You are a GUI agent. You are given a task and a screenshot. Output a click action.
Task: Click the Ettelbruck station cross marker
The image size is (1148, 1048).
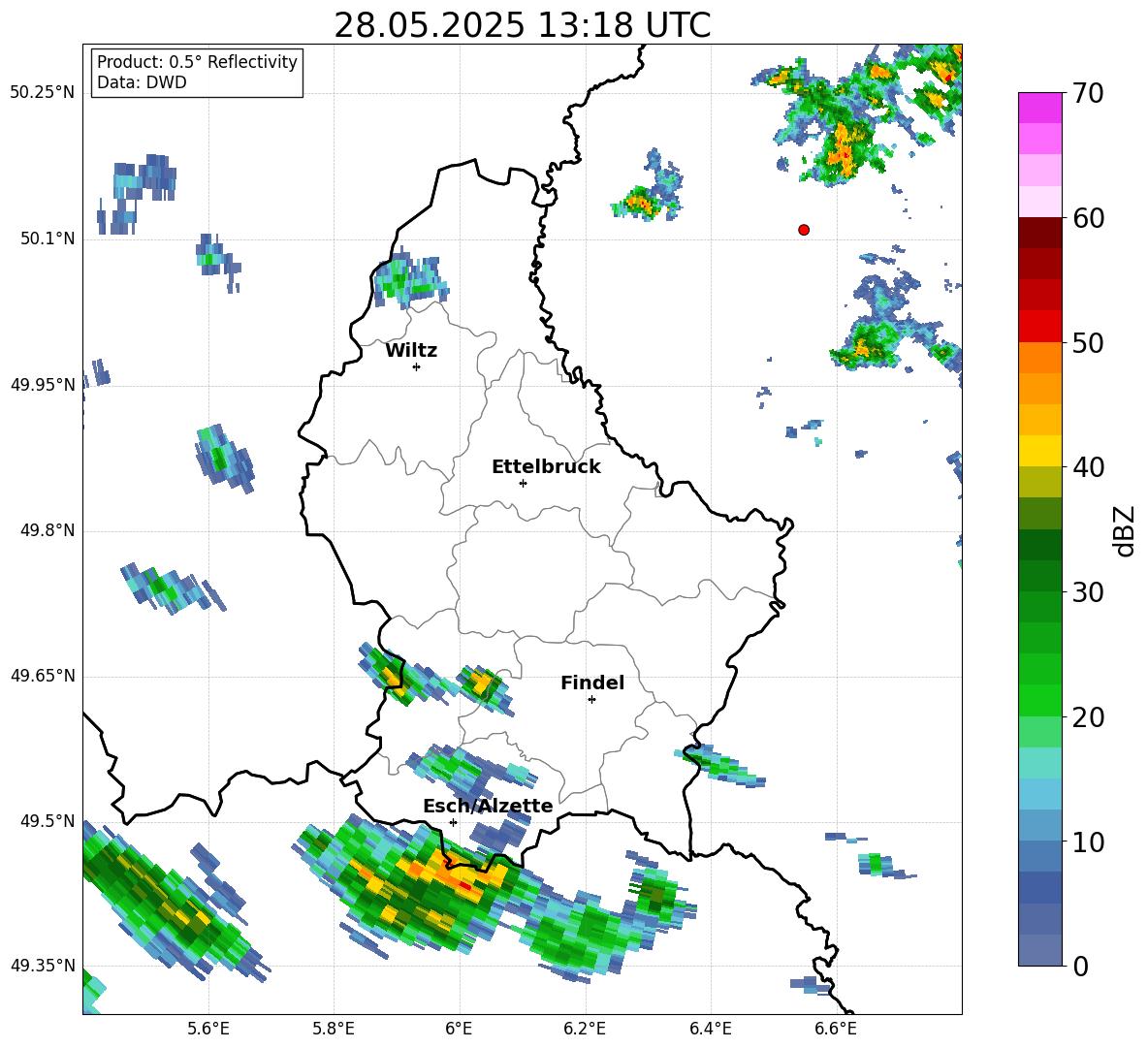click(x=523, y=483)
